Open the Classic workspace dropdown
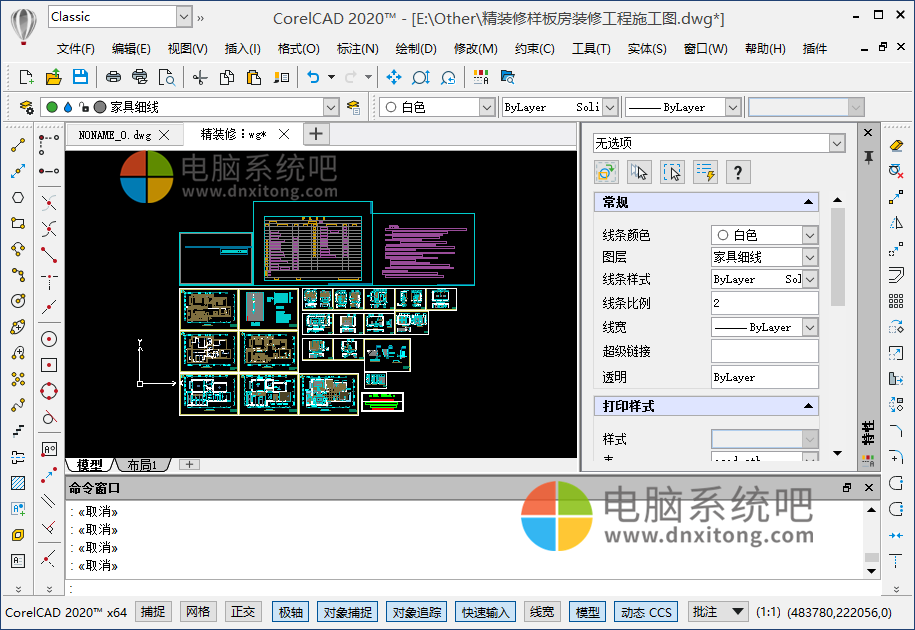Viewport: 915px width, 630px height. tap(184, 17)
